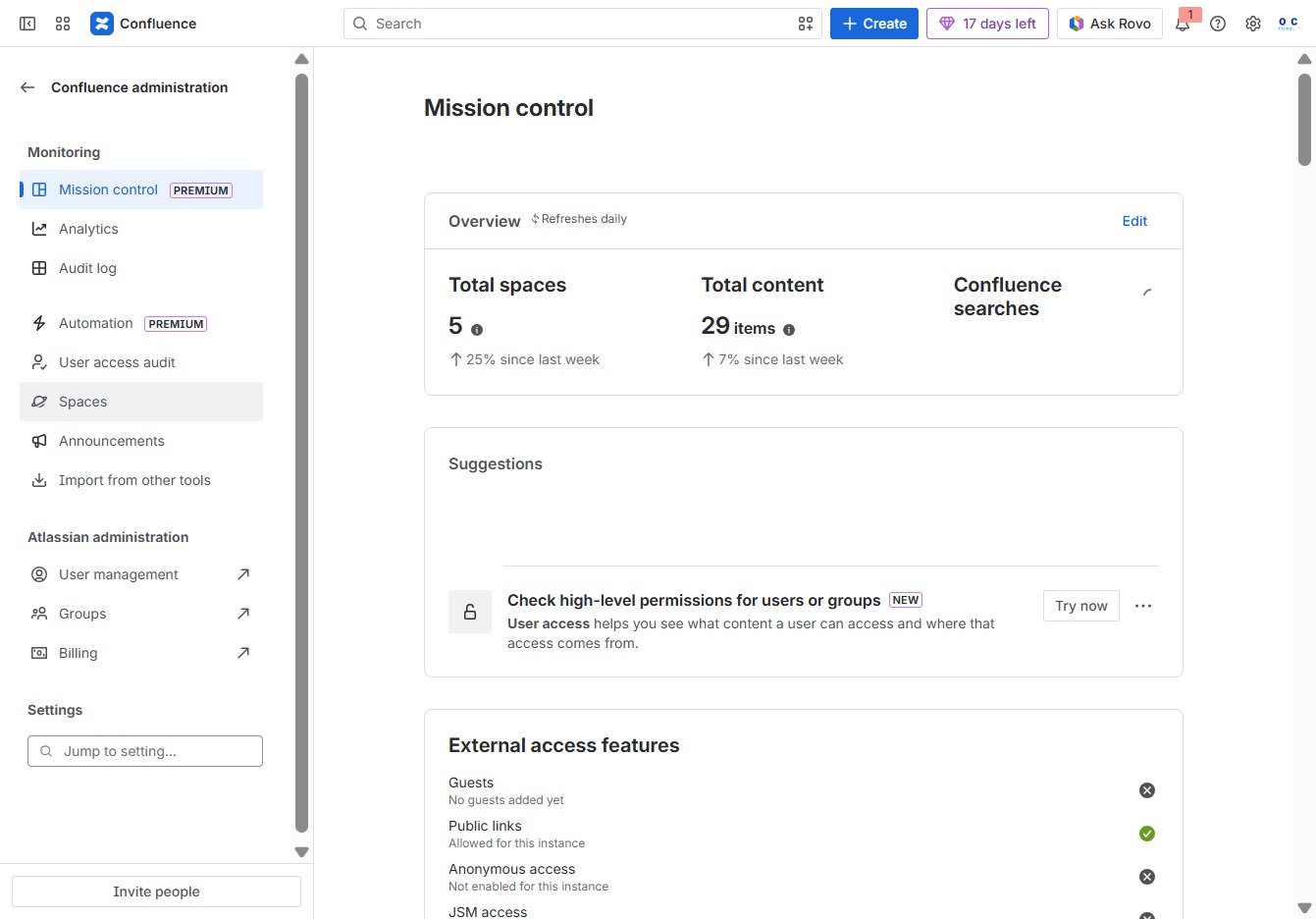Click the external link arrow for User management
The image size is (1316, 919).
243,574
